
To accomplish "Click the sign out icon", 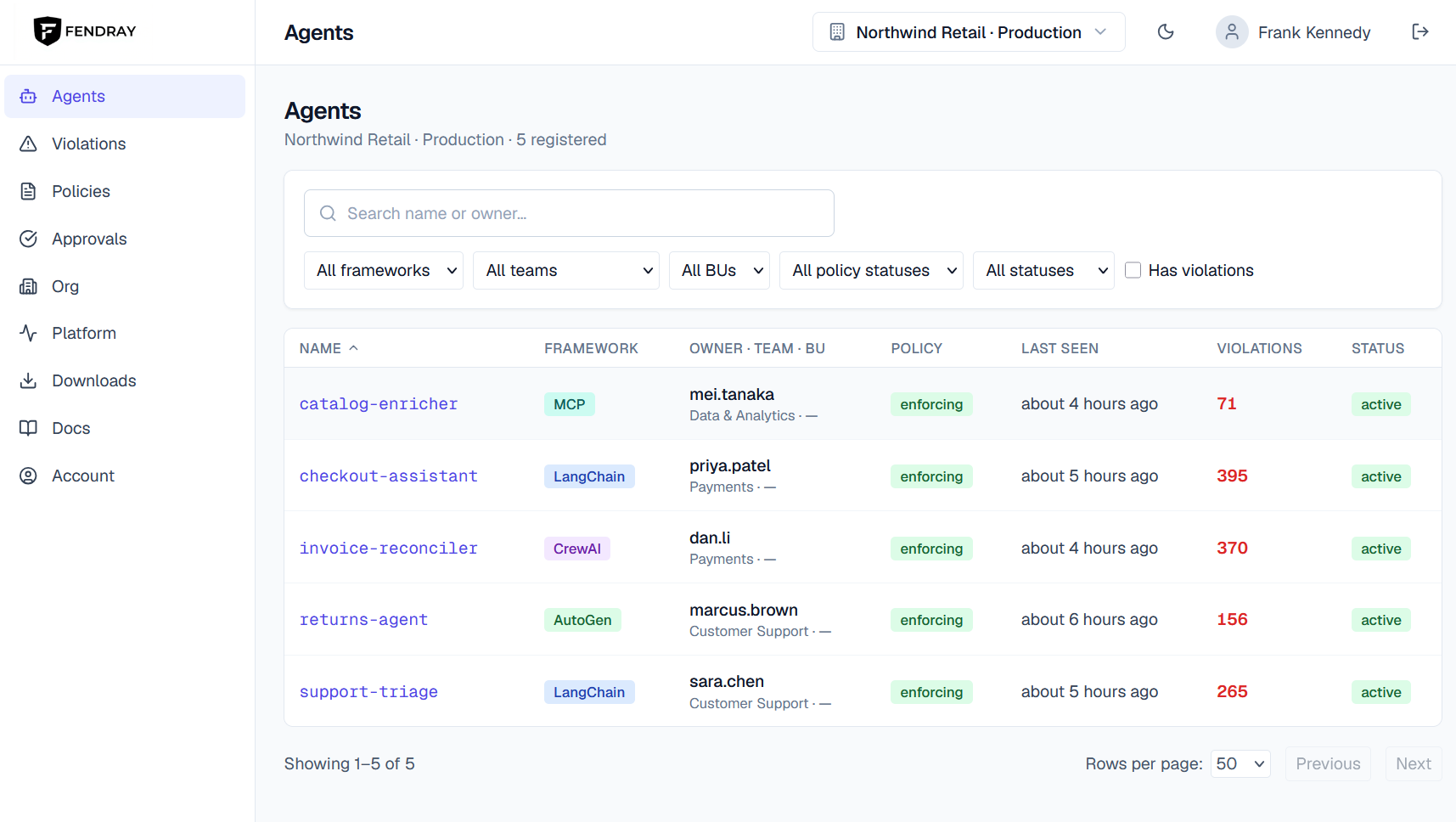I will point(1420,32).
